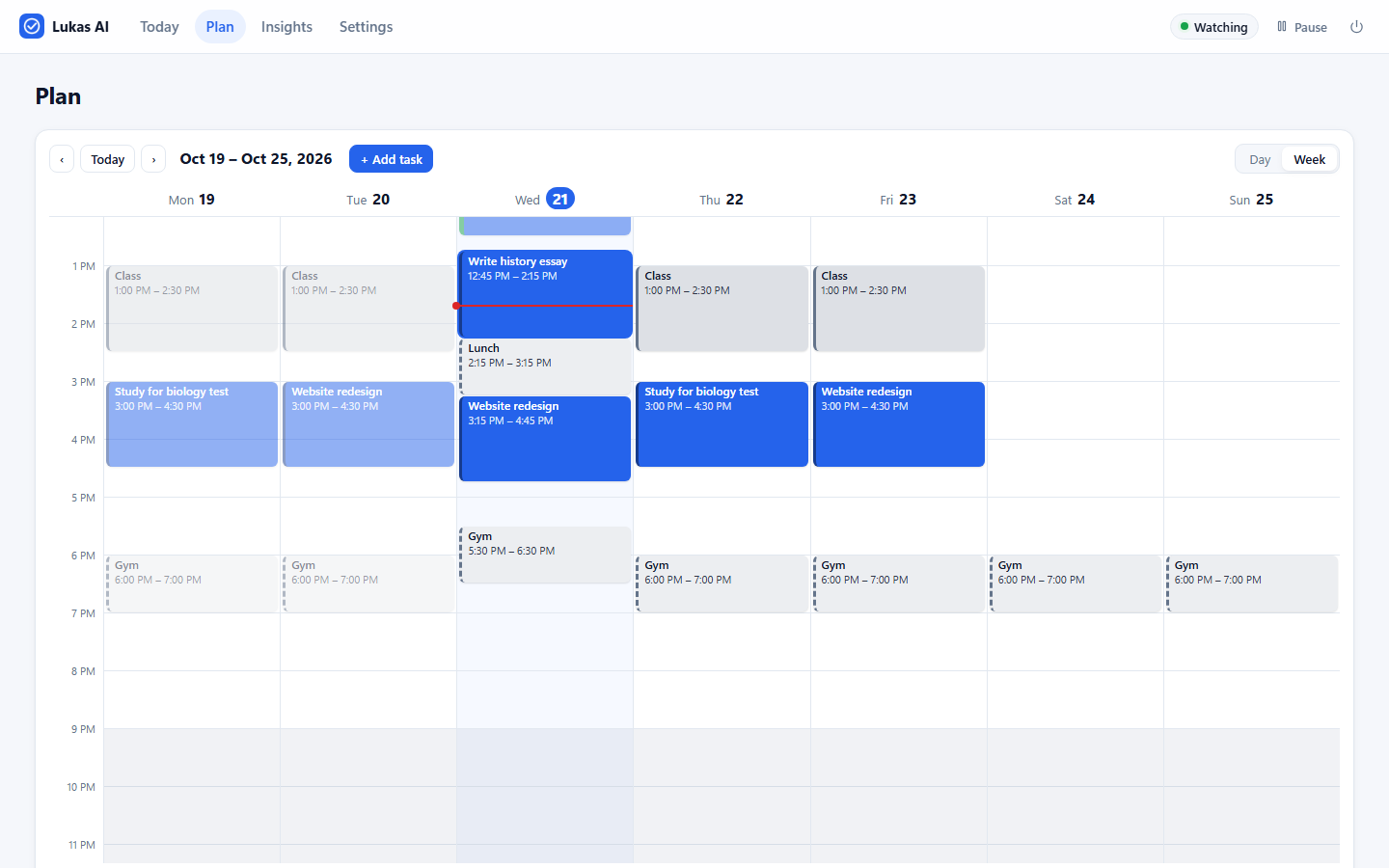Click the power icon in header
Image resolution: width=1389 pixels, height=868 pixels.
(1356, 27)
